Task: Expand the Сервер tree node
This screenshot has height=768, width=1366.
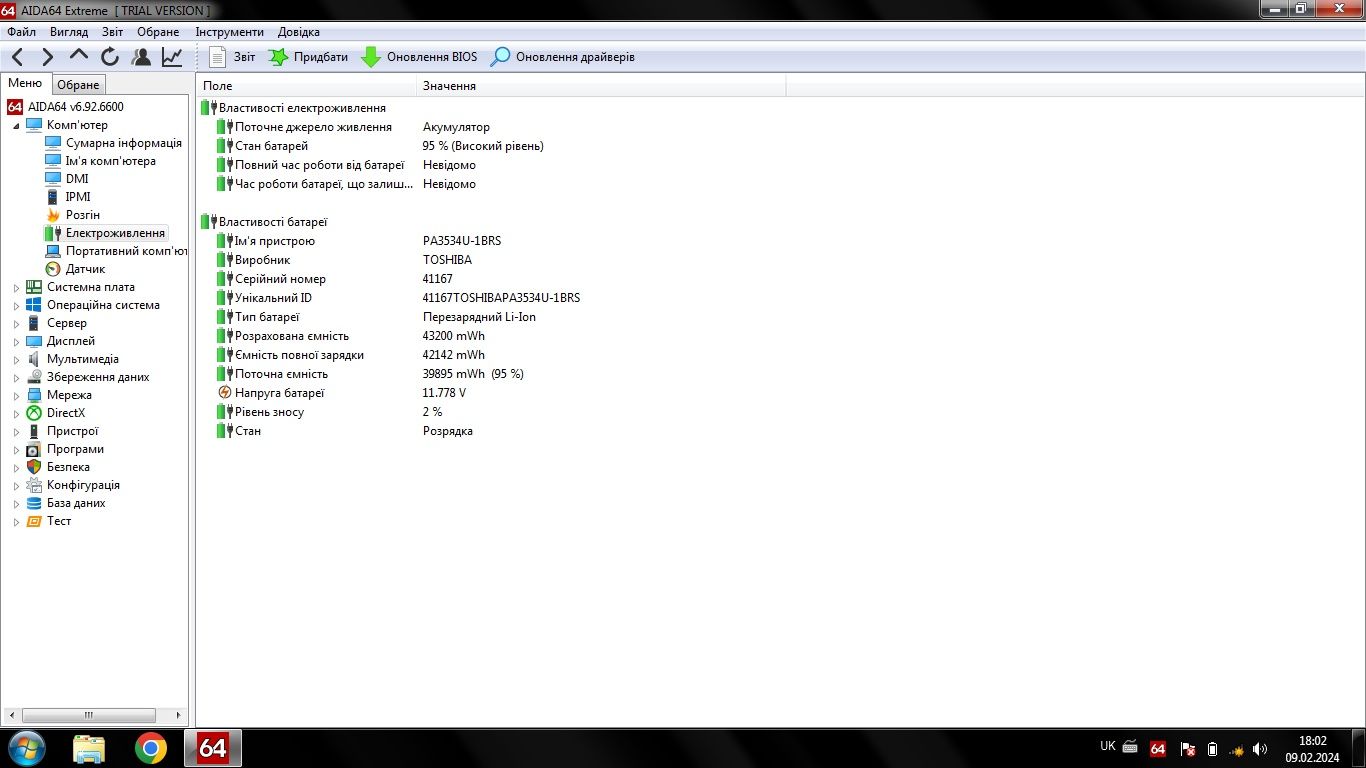Action: pyautogui.click(x=16, y=324)
